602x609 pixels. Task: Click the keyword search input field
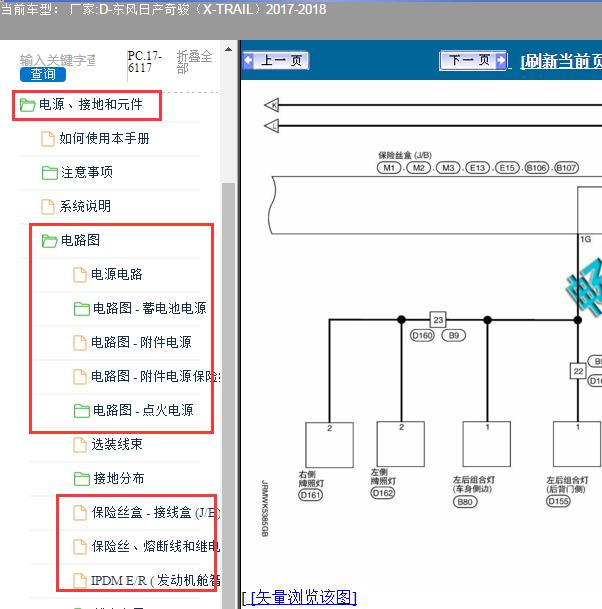tap(57, 60)
